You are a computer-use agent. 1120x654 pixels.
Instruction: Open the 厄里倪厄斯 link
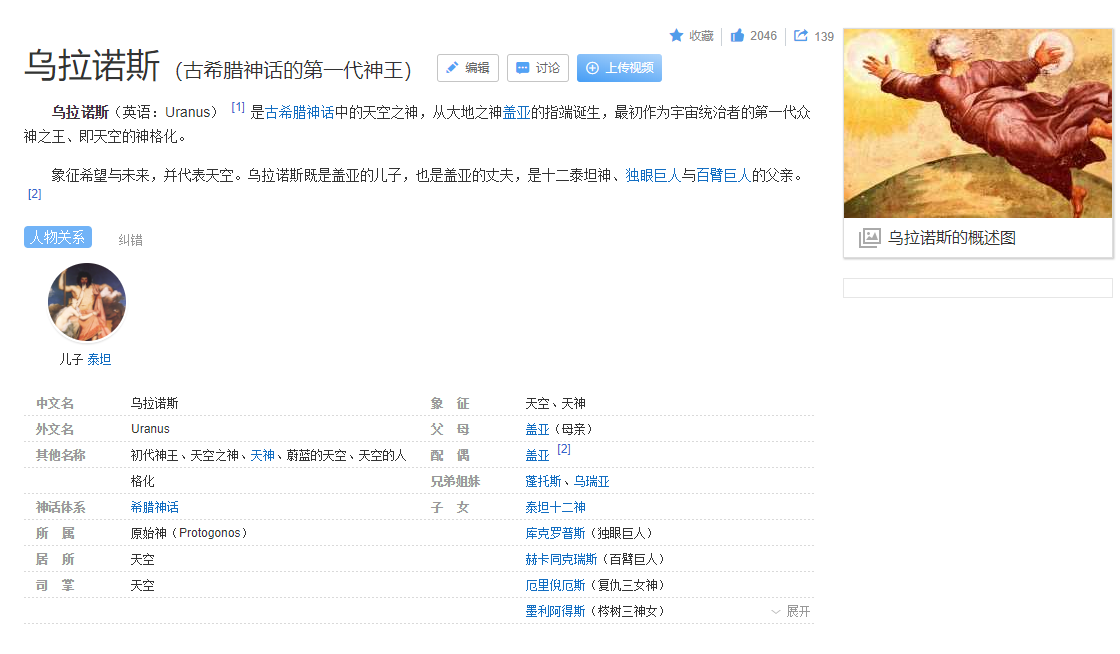(x=555, y=585)
